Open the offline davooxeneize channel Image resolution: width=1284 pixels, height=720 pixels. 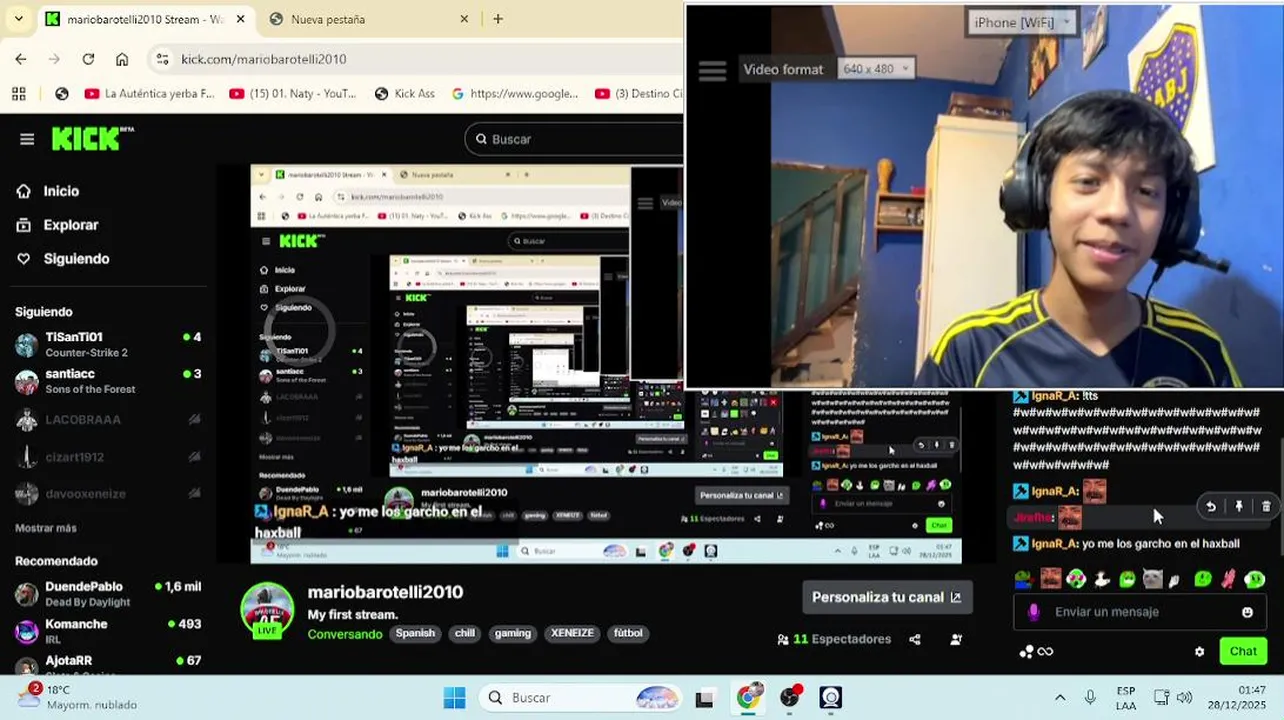108,494
